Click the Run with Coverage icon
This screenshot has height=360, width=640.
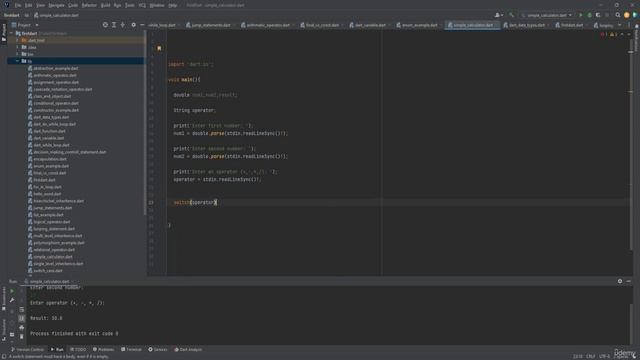[x=598, y=15]
